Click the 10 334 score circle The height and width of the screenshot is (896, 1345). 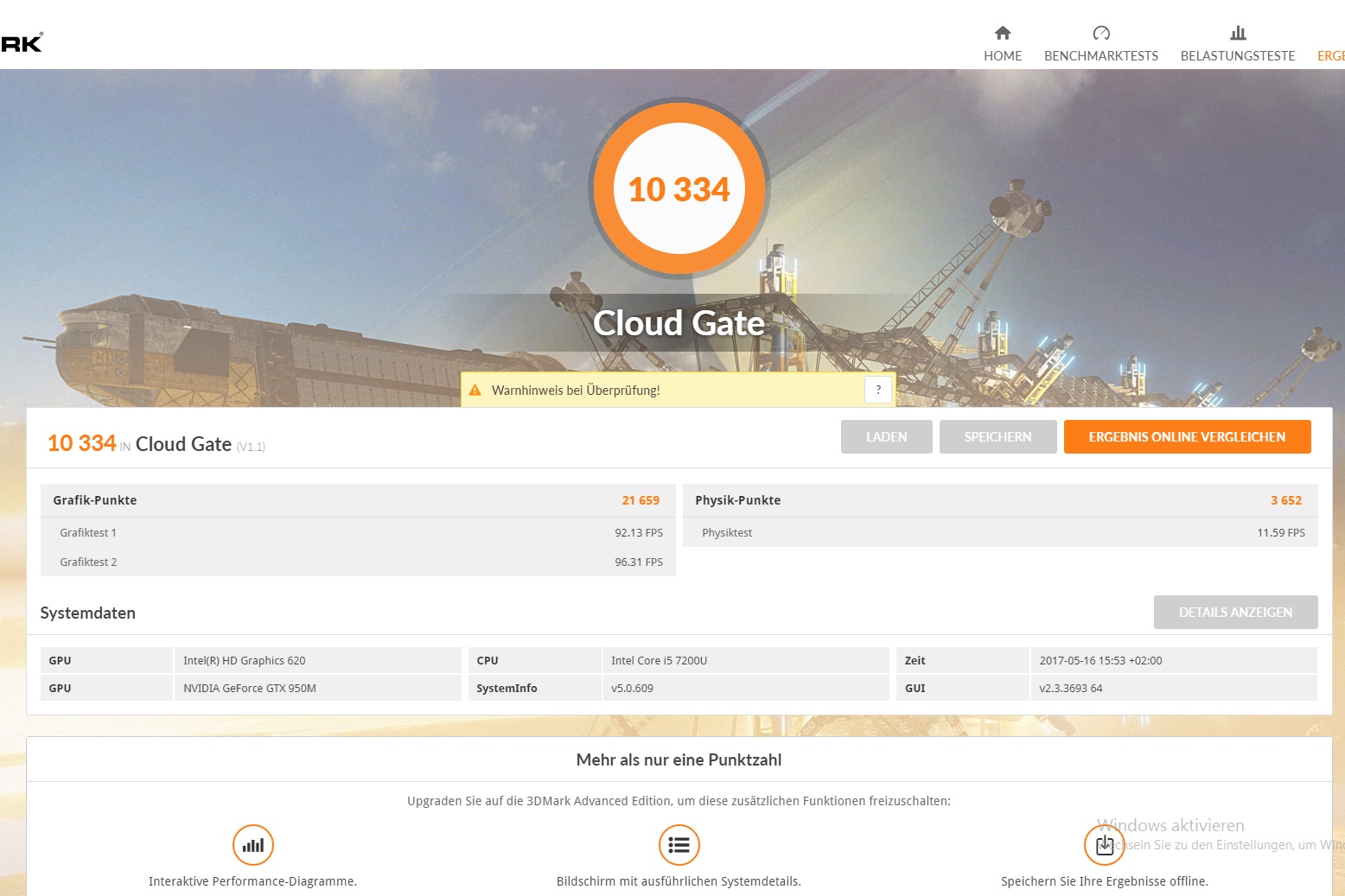(x=679, y=188)
